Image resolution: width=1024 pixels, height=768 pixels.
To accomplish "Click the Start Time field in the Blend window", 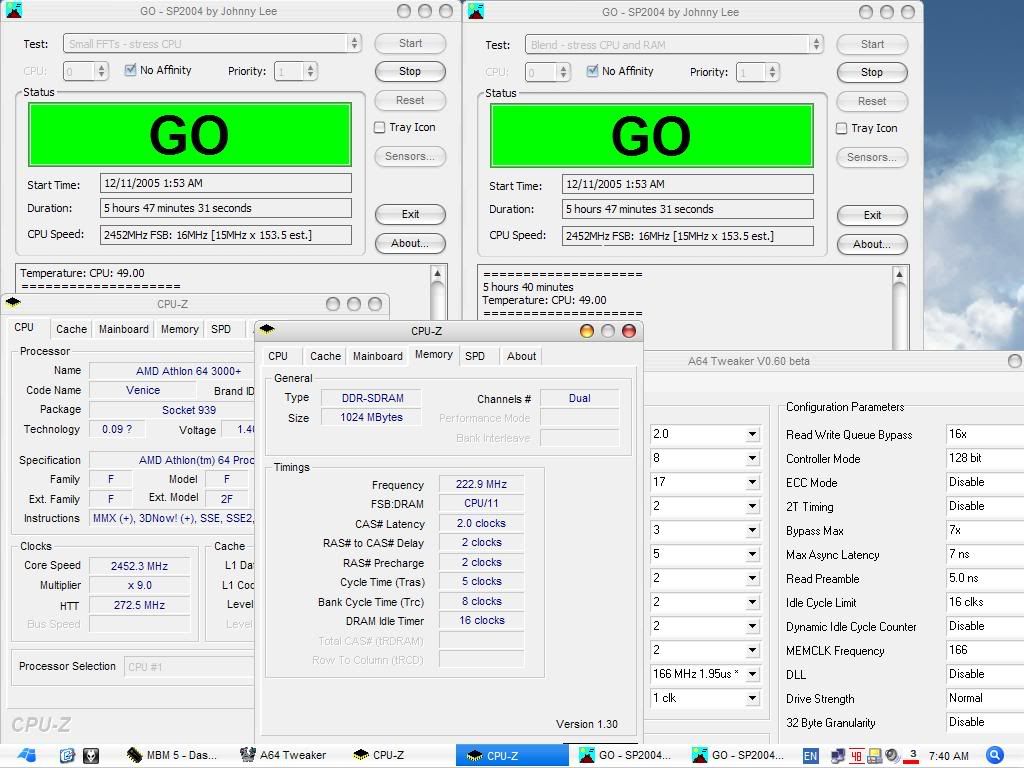I will click(x=688, y=184).
